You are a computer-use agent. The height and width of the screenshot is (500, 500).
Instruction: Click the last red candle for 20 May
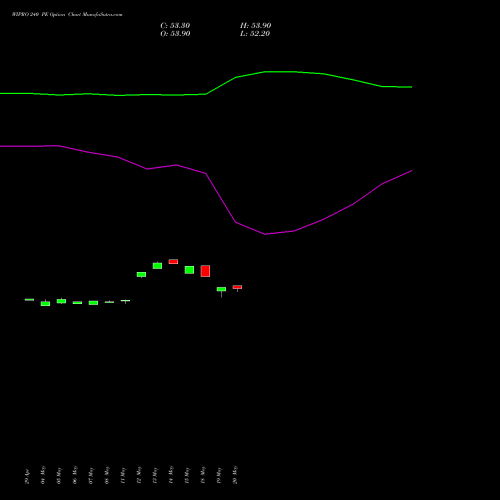(x=237, y=287)
